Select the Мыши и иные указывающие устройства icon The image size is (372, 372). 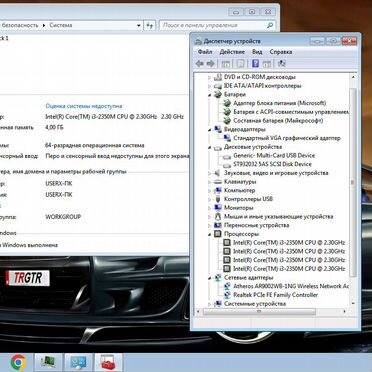pos(218,216)
